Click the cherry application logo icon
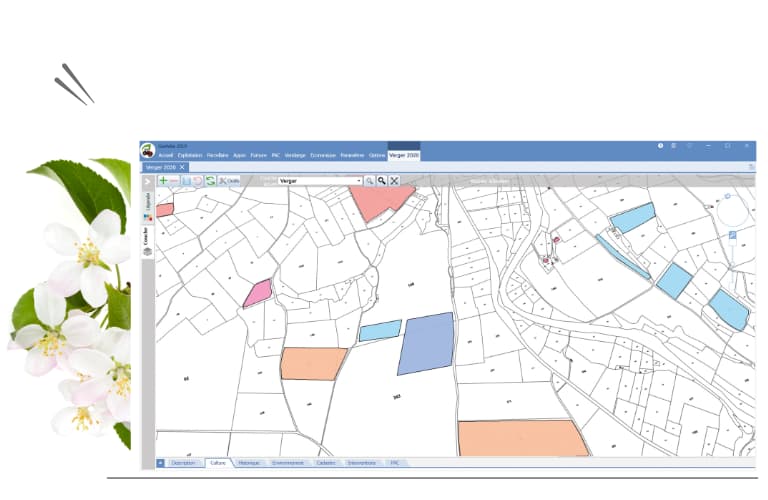The image size is (768, 500). tap(147, 150)
